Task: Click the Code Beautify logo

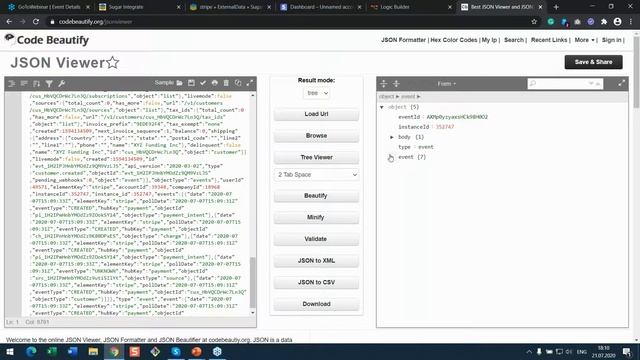Action: [47, 40]
